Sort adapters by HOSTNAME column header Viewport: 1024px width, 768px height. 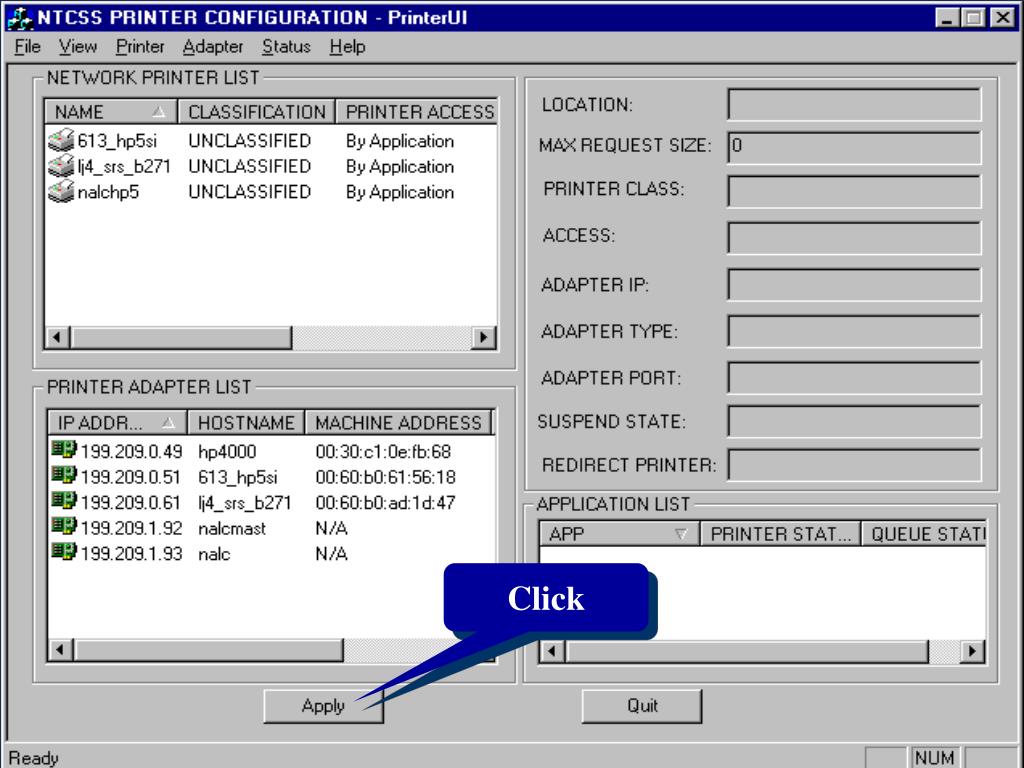[x=246, y=423]
